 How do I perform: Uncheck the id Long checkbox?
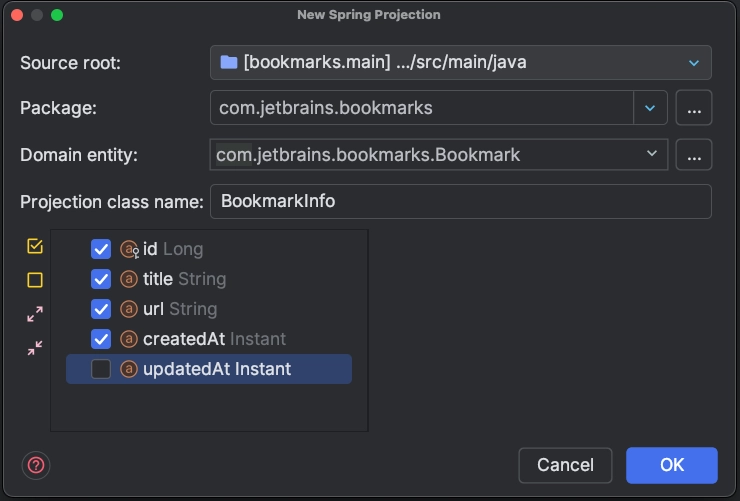101,249
